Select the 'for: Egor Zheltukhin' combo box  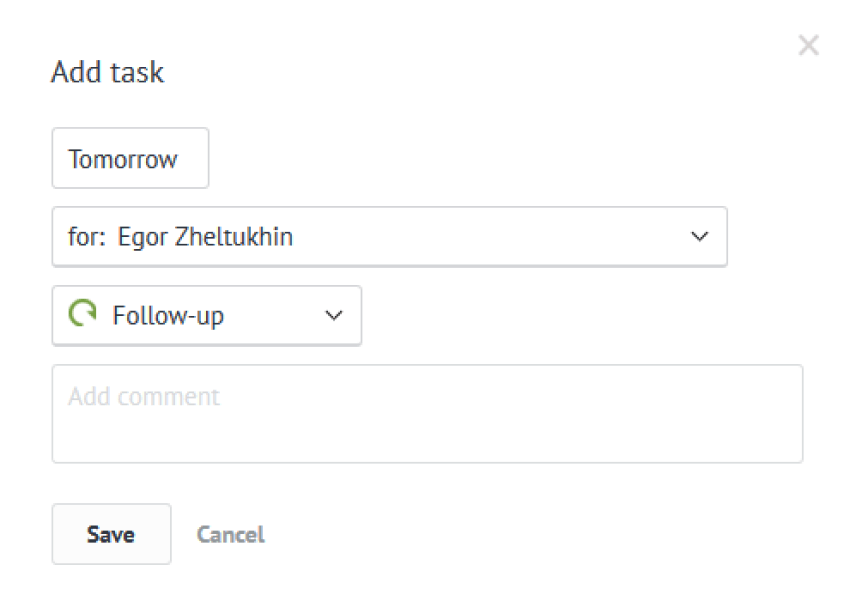pyautogui.click(x=389, y=236)
